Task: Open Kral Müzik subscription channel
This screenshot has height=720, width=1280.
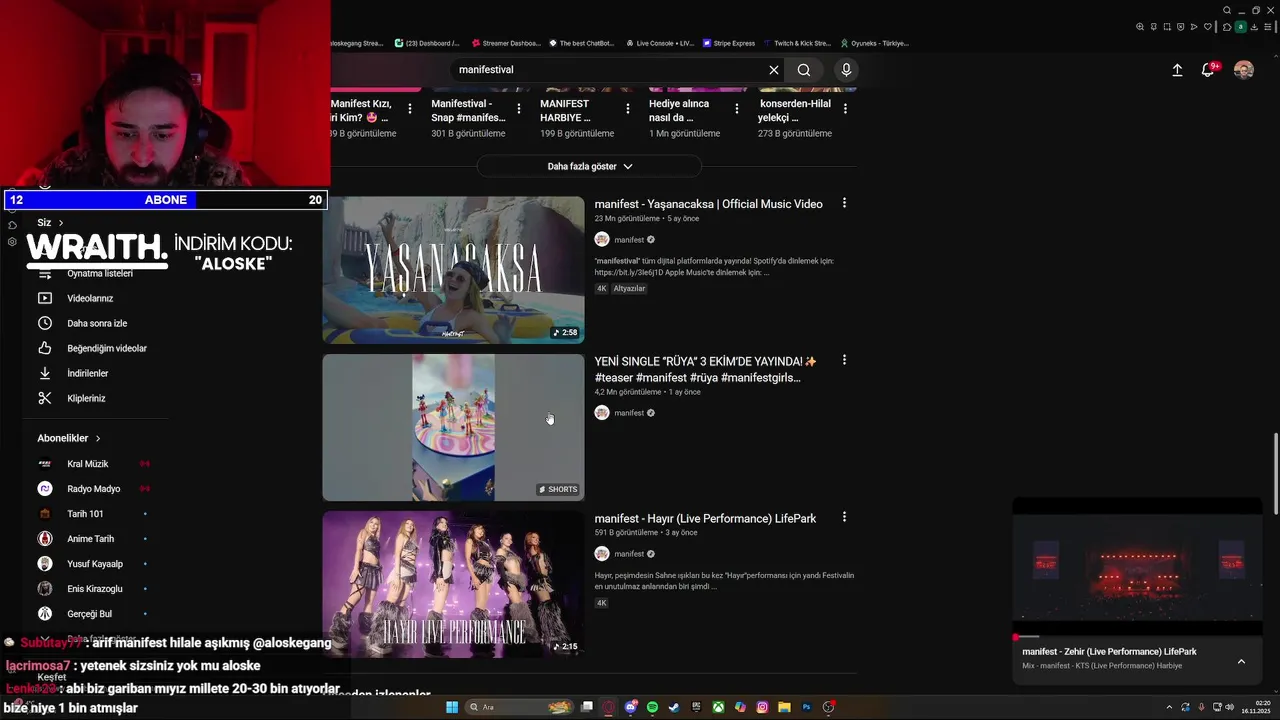Action: click(x=88, y=464)
